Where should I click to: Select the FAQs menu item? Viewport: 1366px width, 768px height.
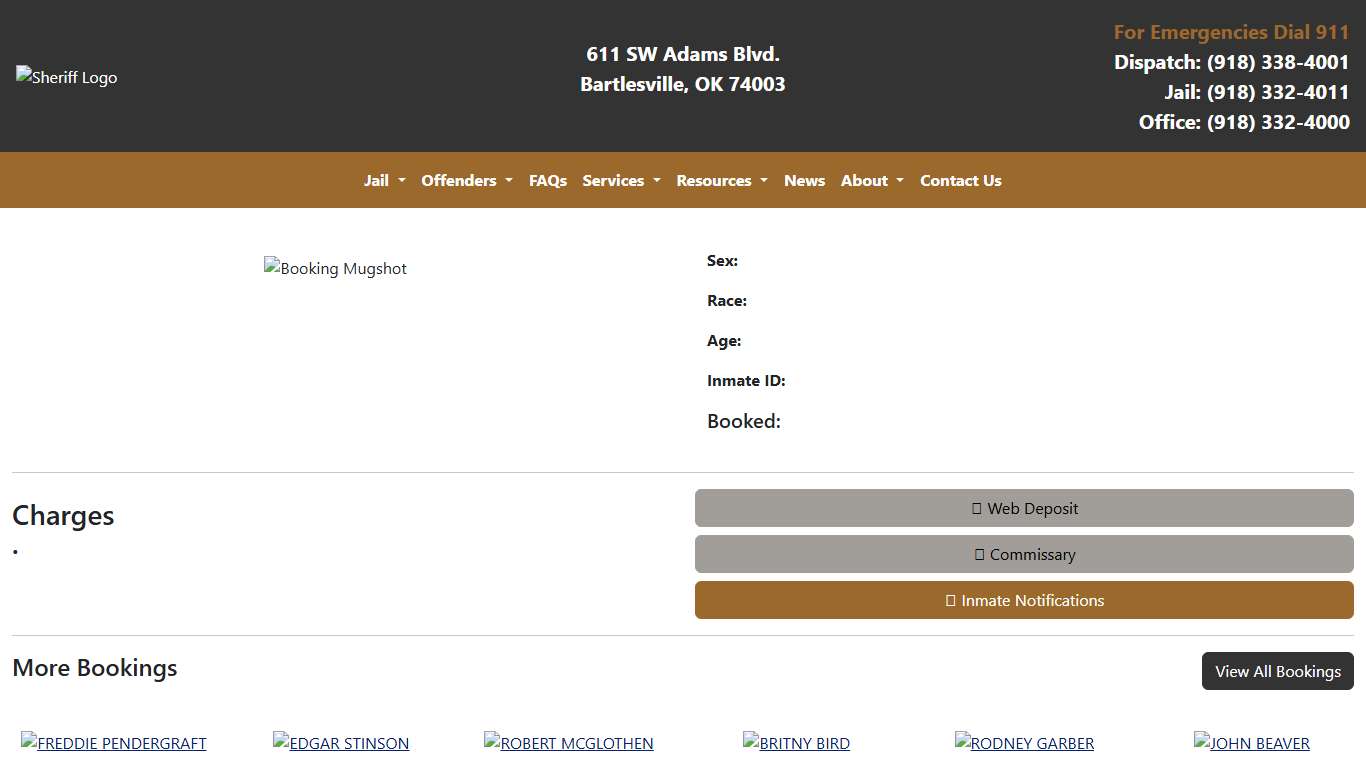tap(548, 180)
